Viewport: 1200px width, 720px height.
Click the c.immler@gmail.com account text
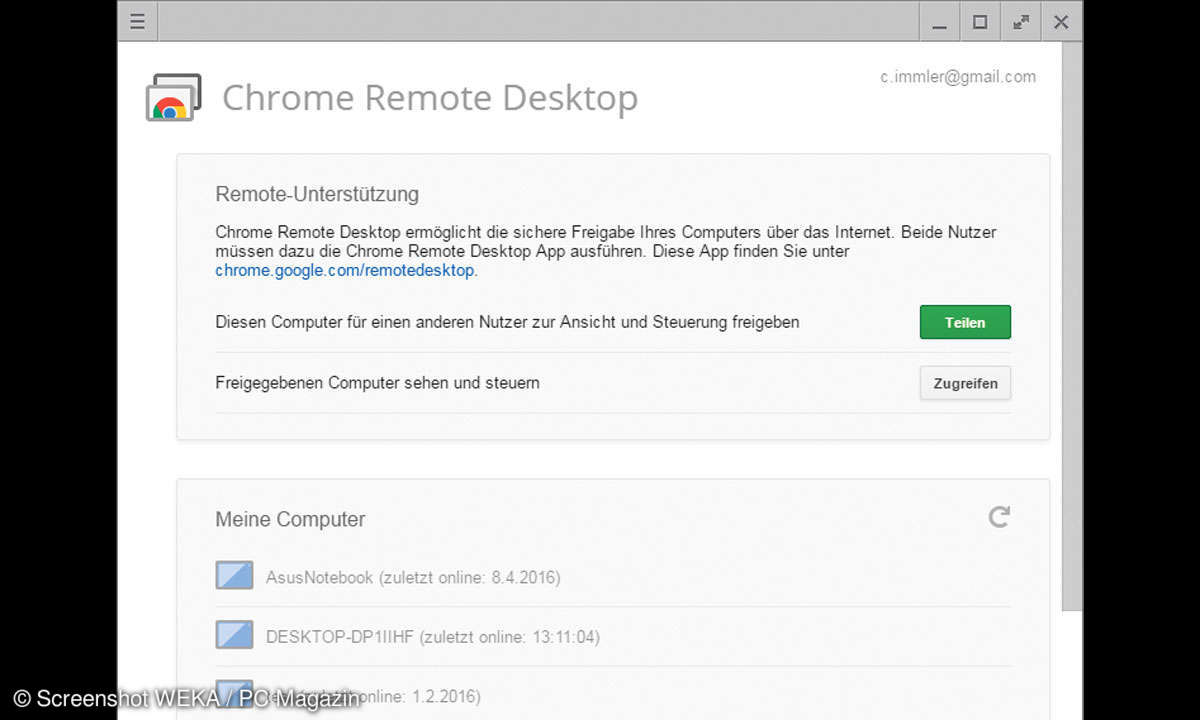click(958, 77)
